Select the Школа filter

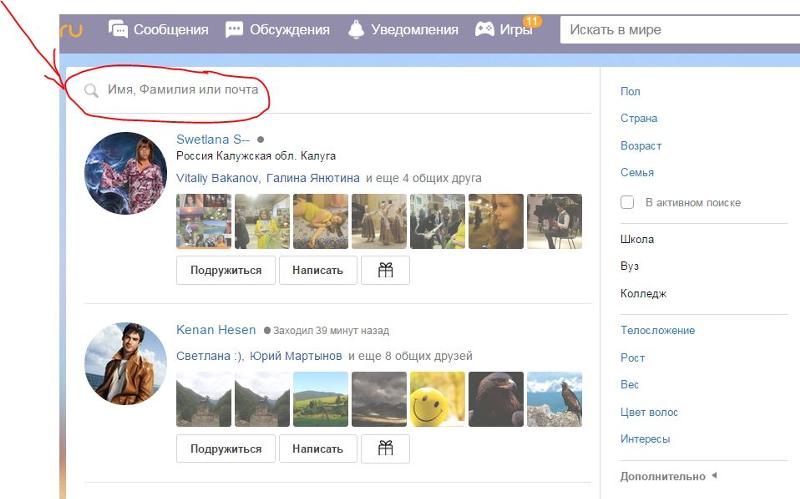637,239
